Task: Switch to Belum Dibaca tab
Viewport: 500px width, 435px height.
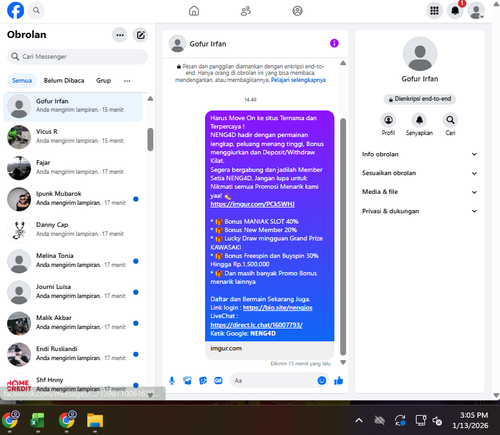Action: (64, 81)
